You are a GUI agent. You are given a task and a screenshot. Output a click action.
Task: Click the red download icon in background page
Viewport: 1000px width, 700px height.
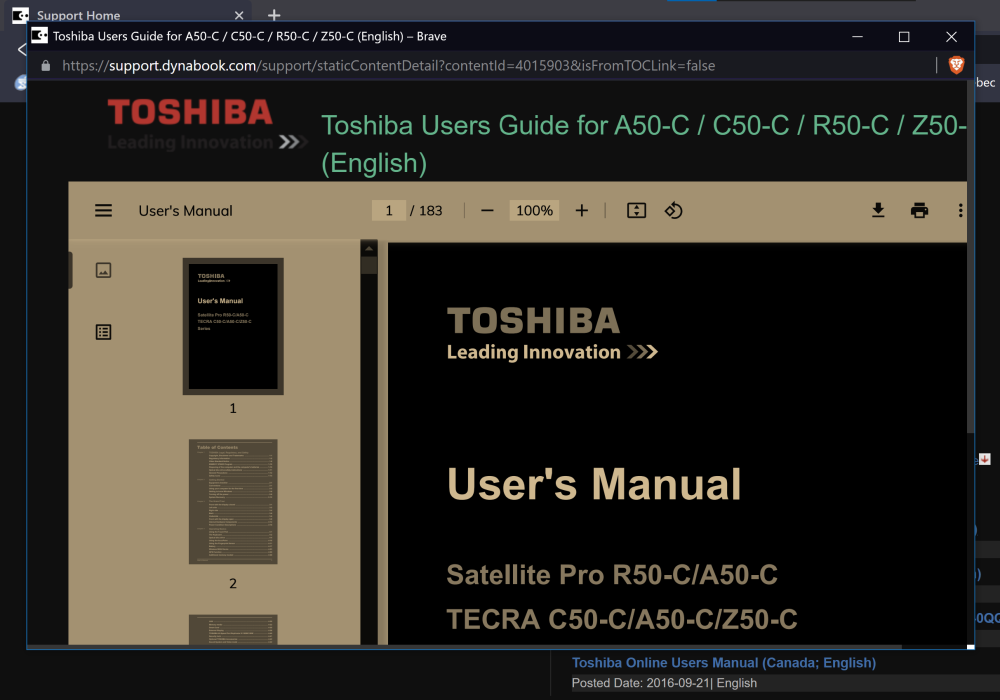coord(985,459)
